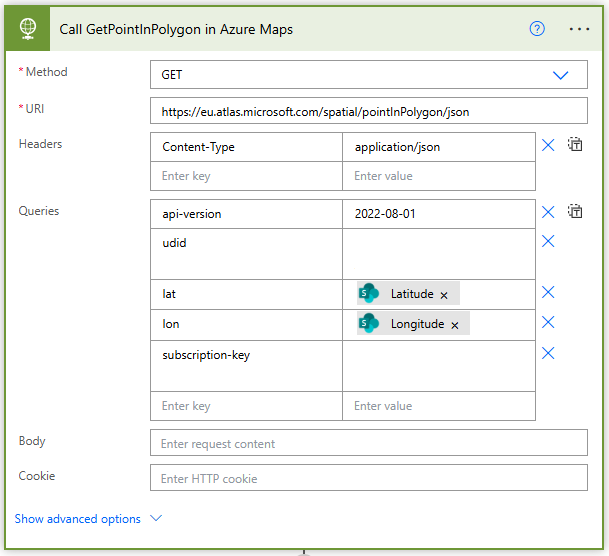
Task: Click the Cookie input field
Action: (368, 478)
